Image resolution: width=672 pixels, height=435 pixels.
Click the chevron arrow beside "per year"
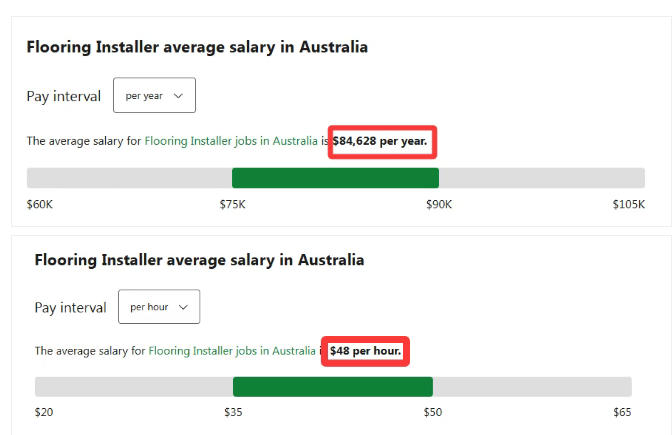coord(179,96)
